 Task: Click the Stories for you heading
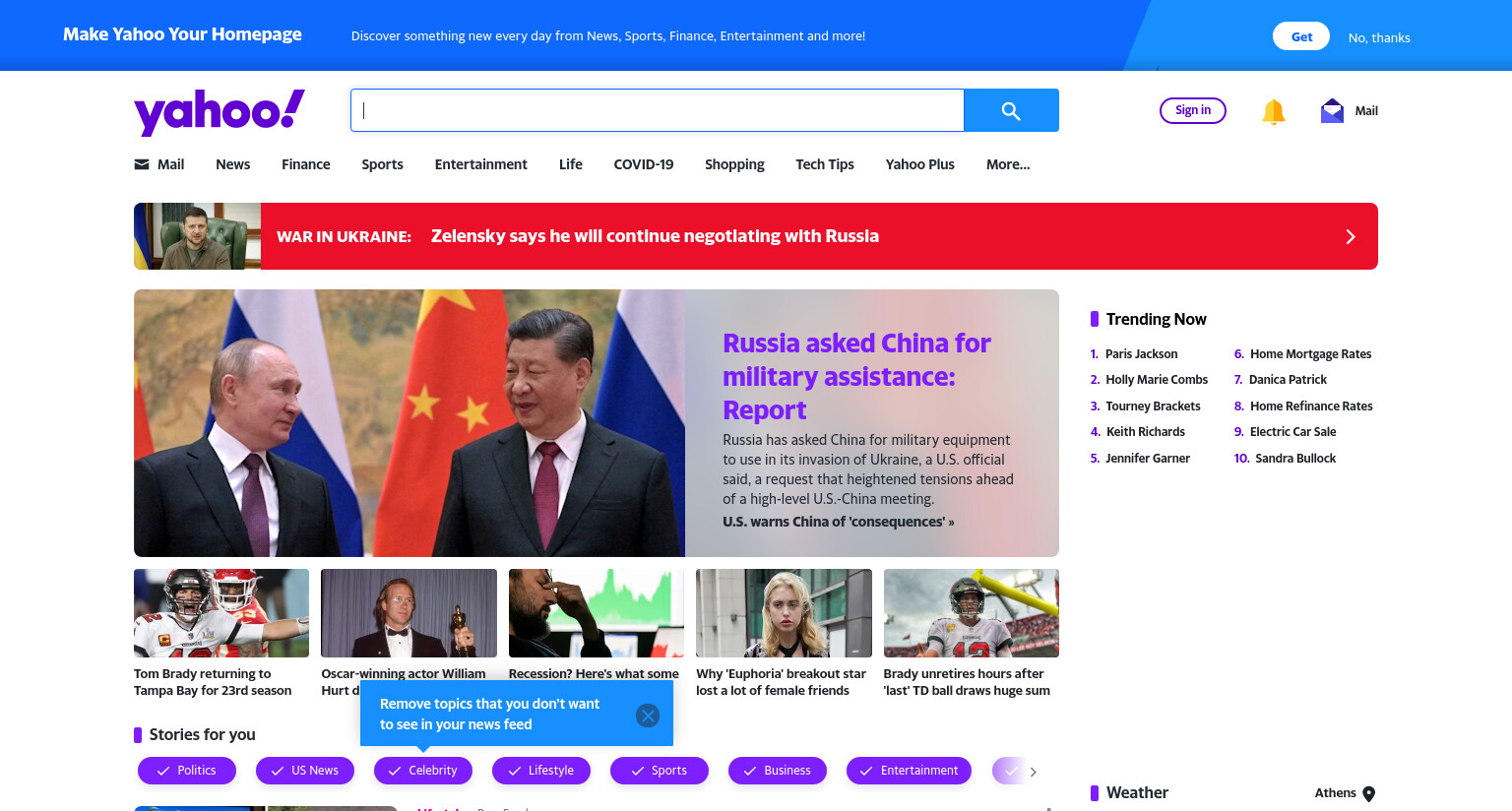tap(202, 734)
